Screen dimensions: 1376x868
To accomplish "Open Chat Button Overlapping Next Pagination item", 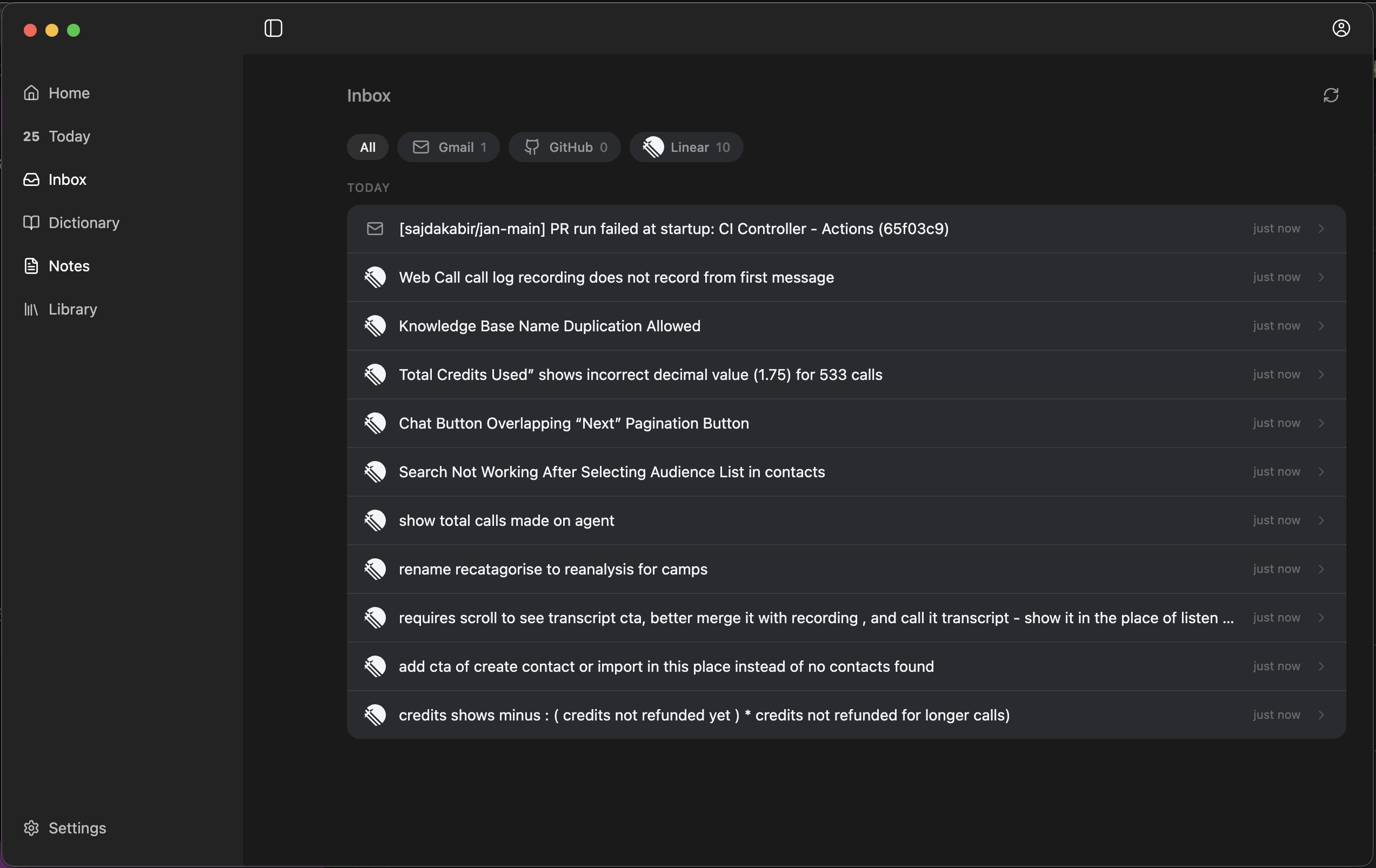I will (574, 423).
